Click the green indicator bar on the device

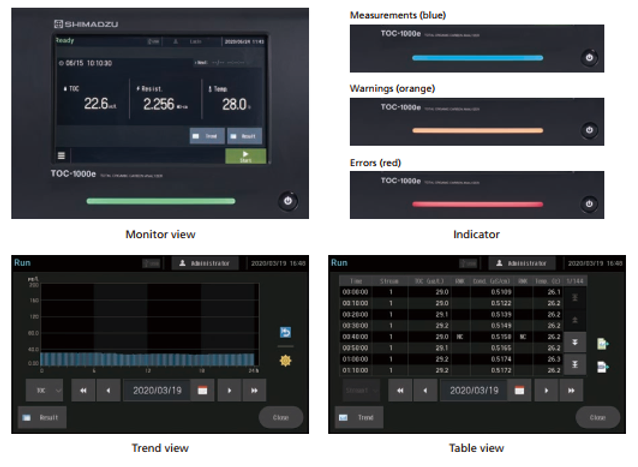click(x=161, y=201)
